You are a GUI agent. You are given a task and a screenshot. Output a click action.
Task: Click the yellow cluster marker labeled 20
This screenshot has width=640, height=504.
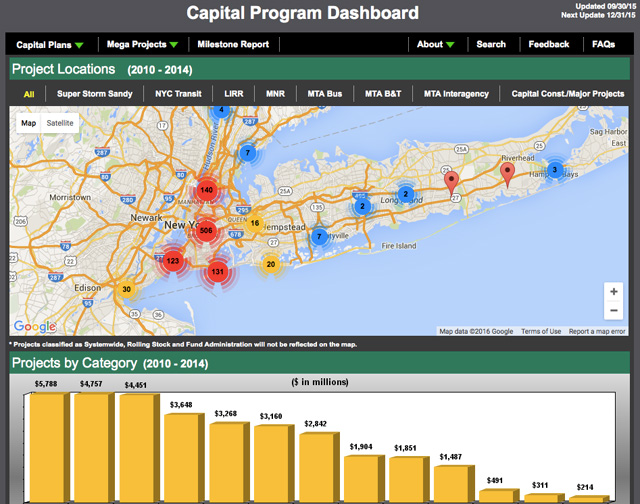click(271, 264)
